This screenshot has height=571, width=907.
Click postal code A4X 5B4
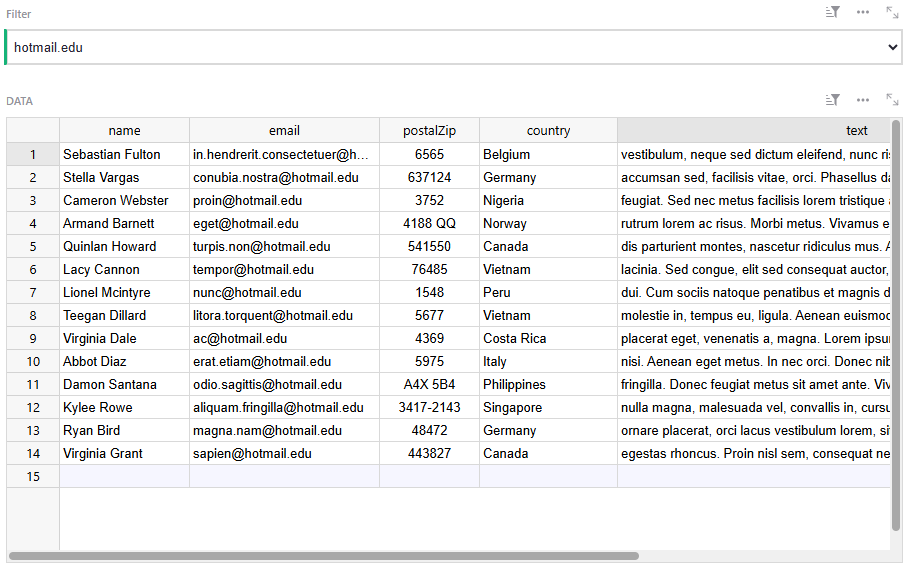[429, 385]
